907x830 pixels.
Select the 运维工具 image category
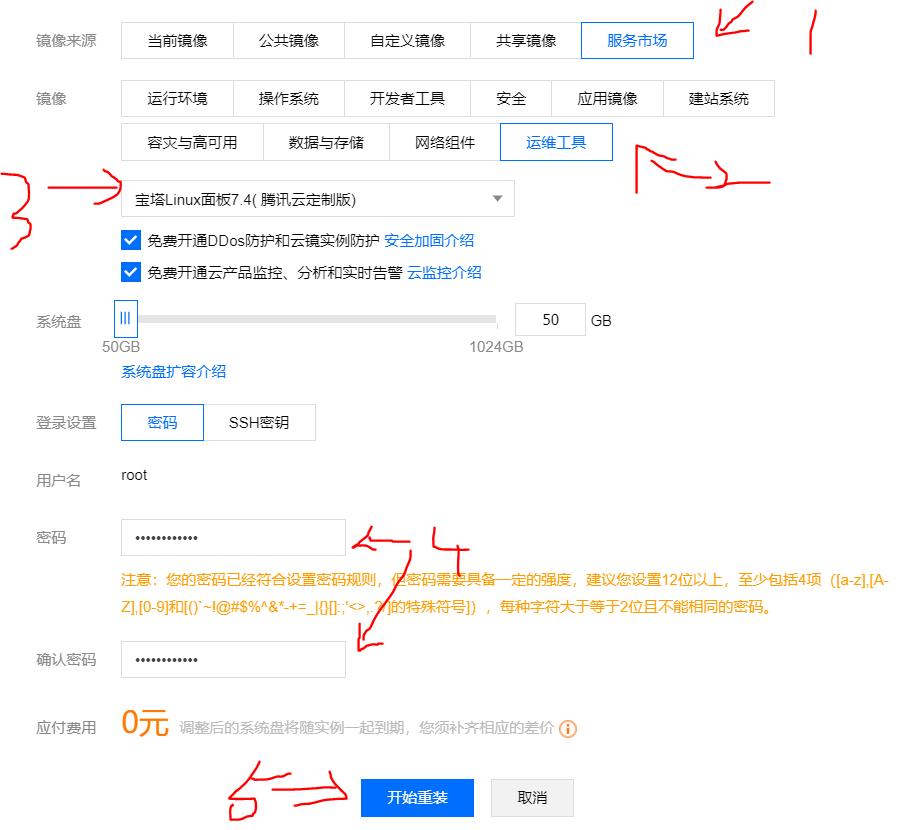(x=556, y=142)
